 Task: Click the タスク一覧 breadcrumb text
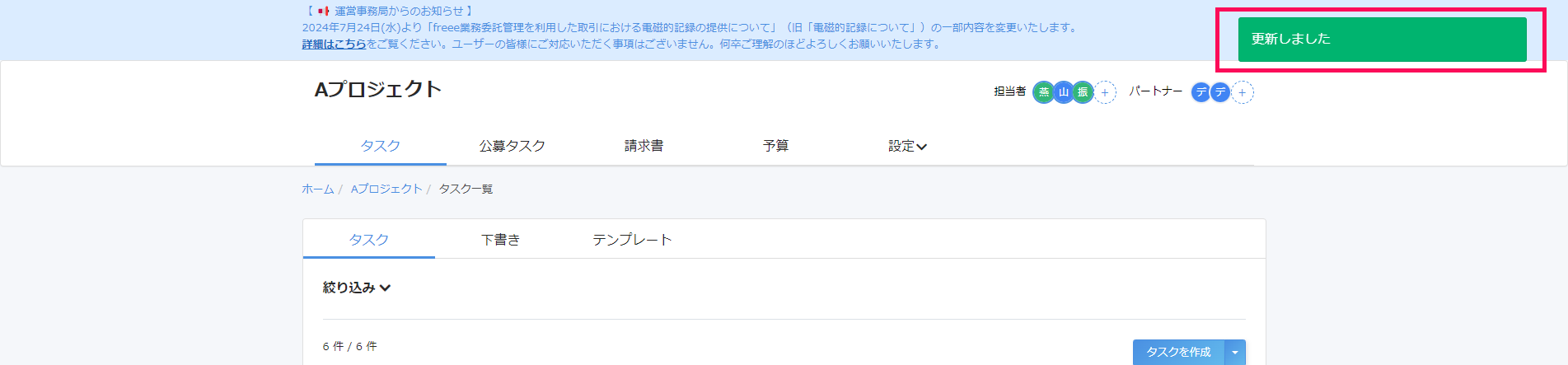[x=466, y=189]
